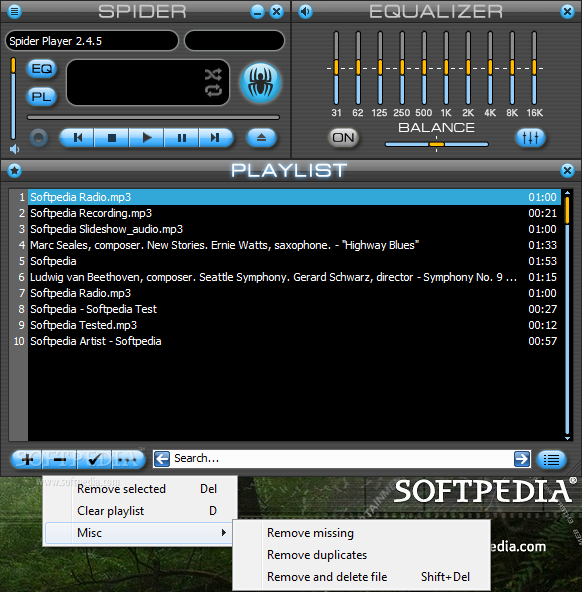The width and height of the screenshot is (582, 592).
Task: Mute sound using the speaker icon
Action: point(14,149)
